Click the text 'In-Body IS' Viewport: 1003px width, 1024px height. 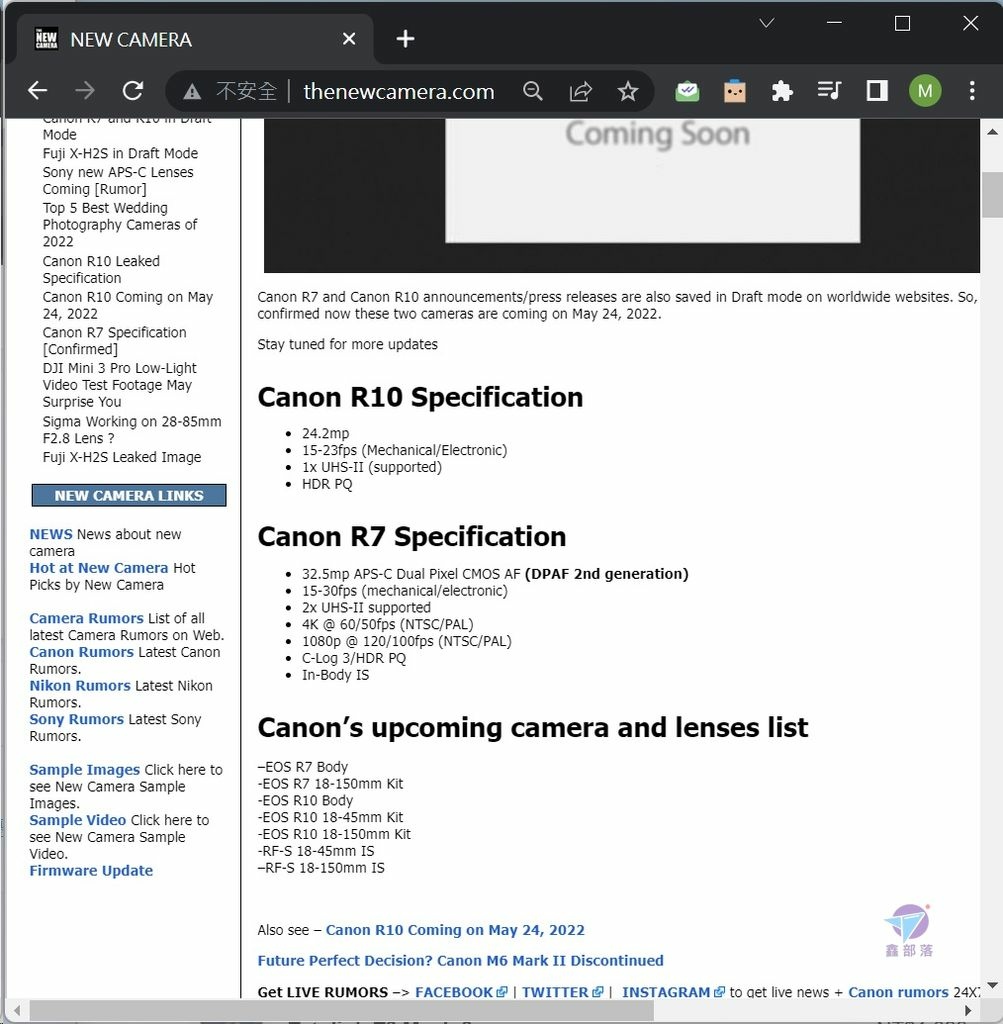click(335, 675)
